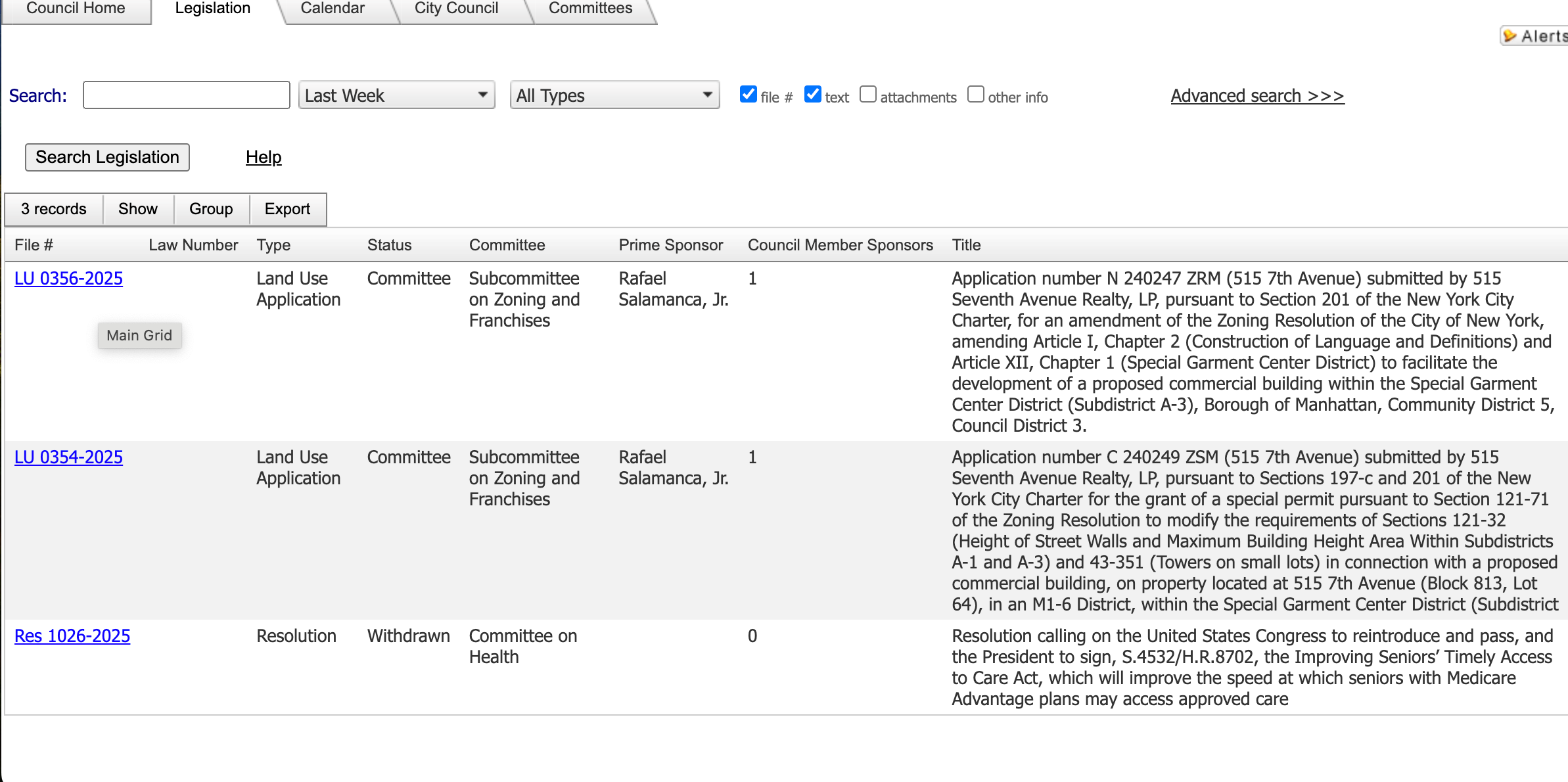Click the Help link

tap(264, 157)
